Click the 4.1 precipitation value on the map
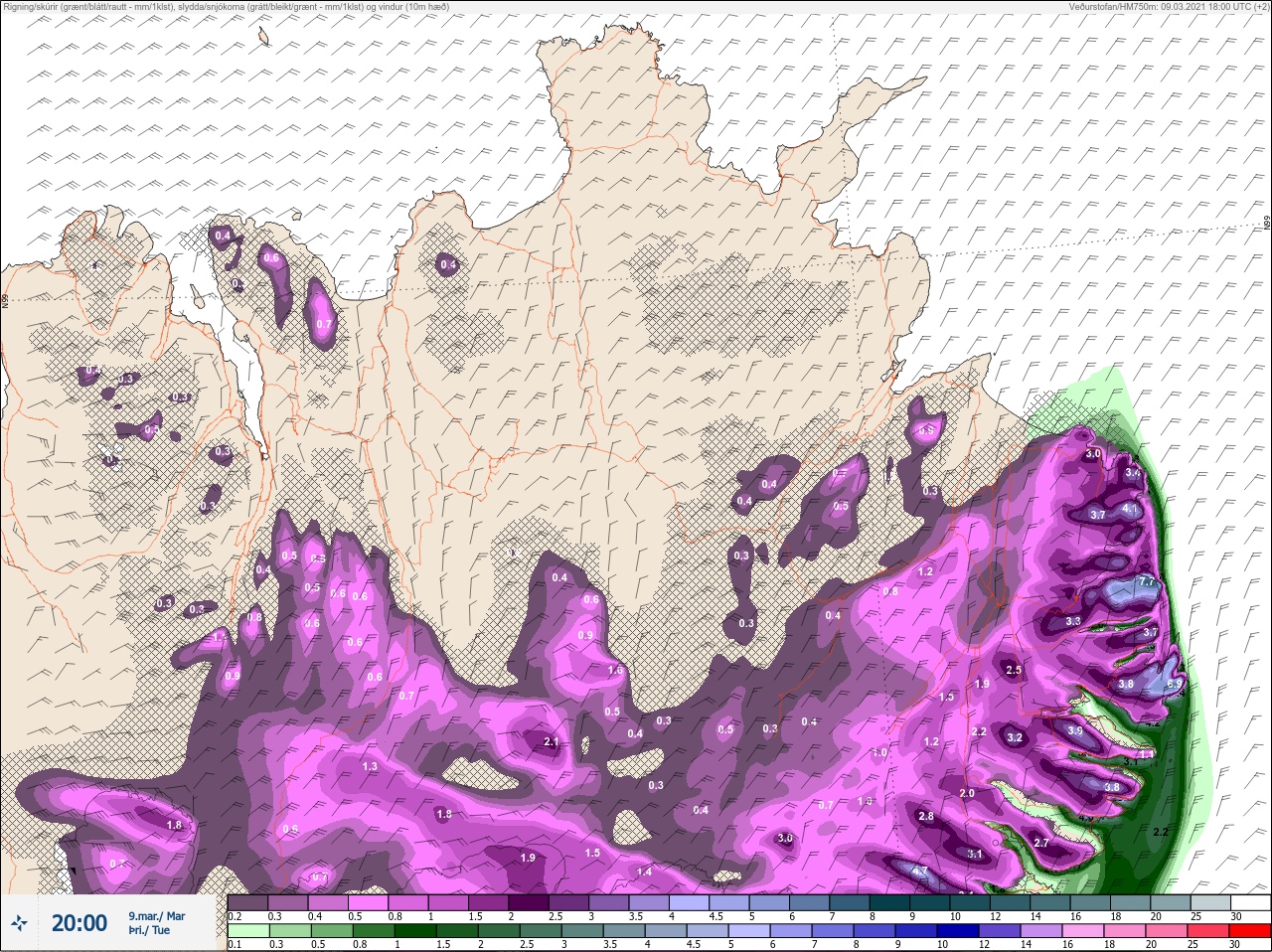 coord(1129,509)
